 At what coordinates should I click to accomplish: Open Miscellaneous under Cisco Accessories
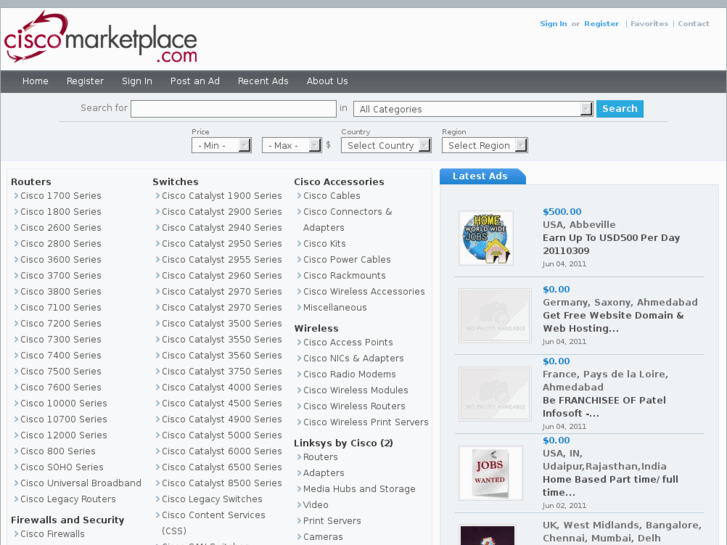coord(335,308)
